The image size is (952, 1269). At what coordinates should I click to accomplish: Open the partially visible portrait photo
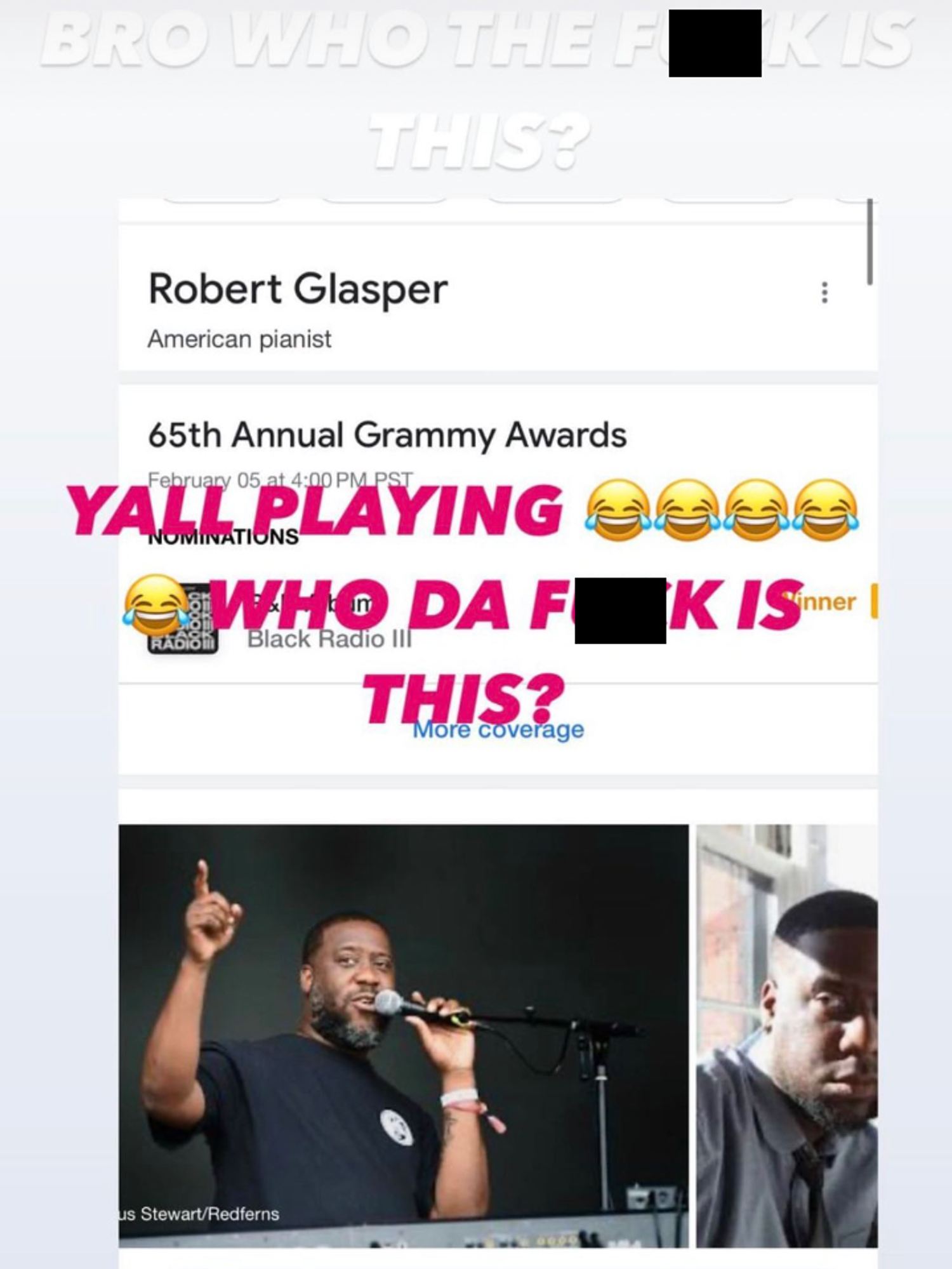[x=787, y=1036]
